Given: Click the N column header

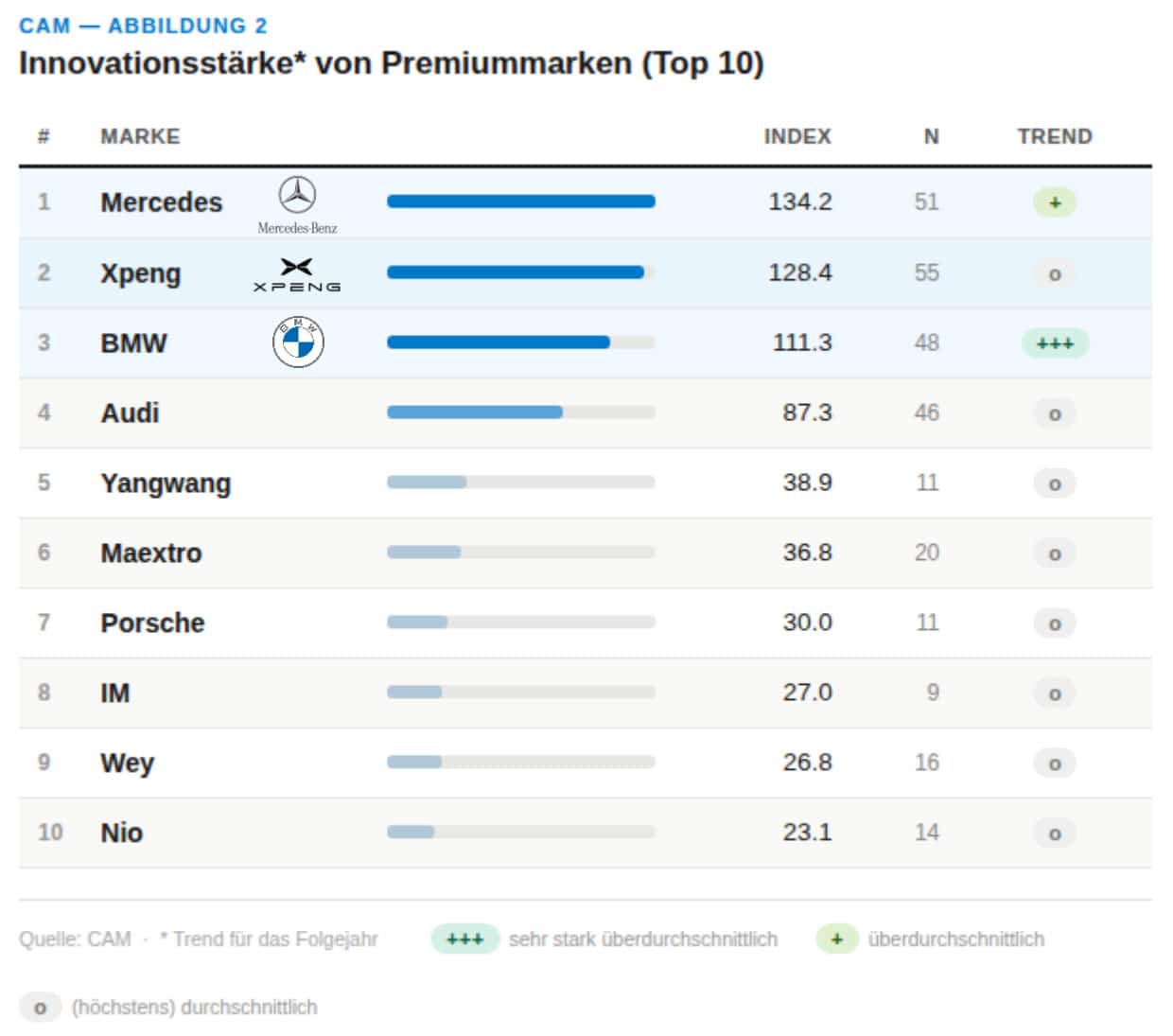Looking at the screenshot, I should pos(931,136).
